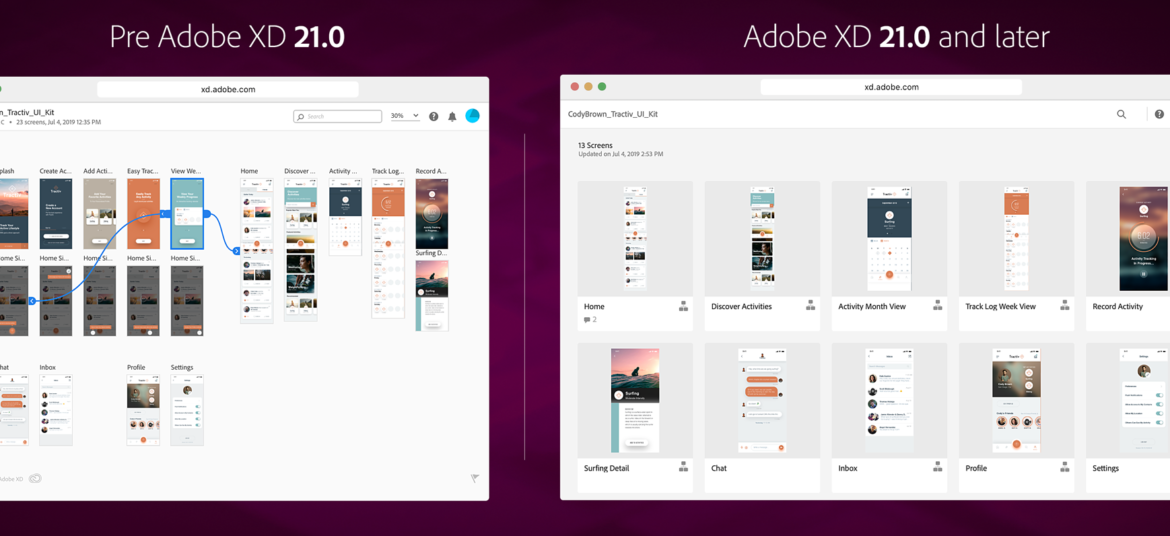Click 'Updated on Jul 4, 2019 2:53 PM' text
The image size is (1170, 536).
[x=621, y=154]
